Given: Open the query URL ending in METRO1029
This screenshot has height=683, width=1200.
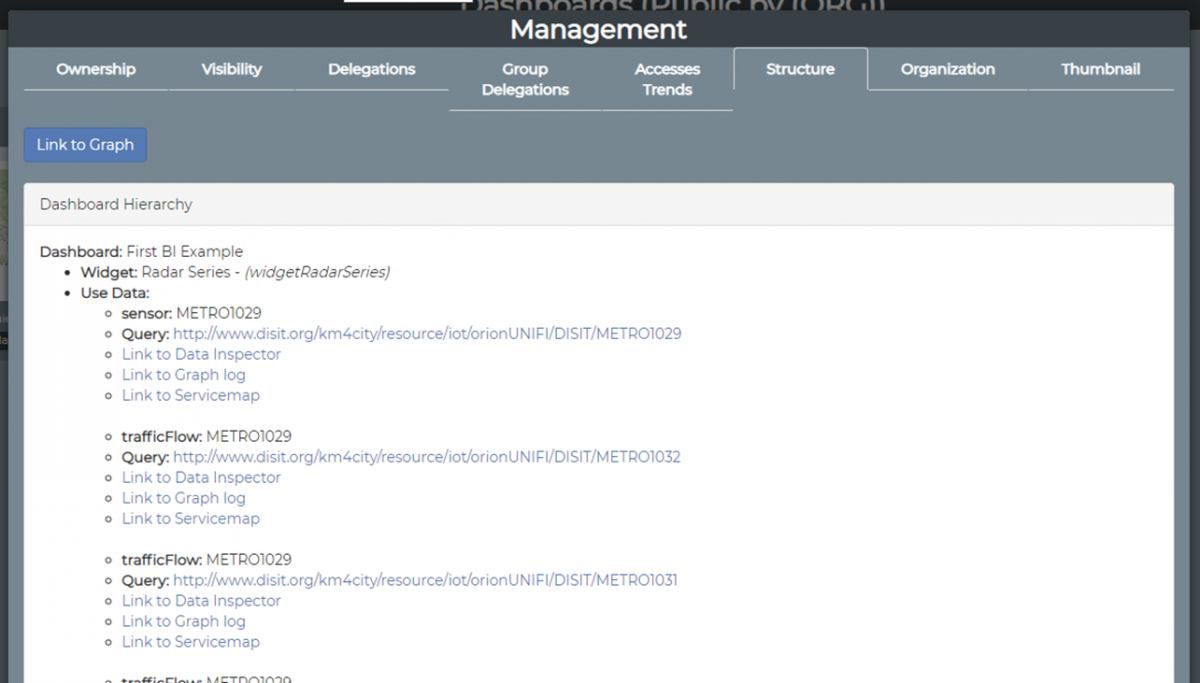Looking at the screenshot, I should click(x=427, y=334).
